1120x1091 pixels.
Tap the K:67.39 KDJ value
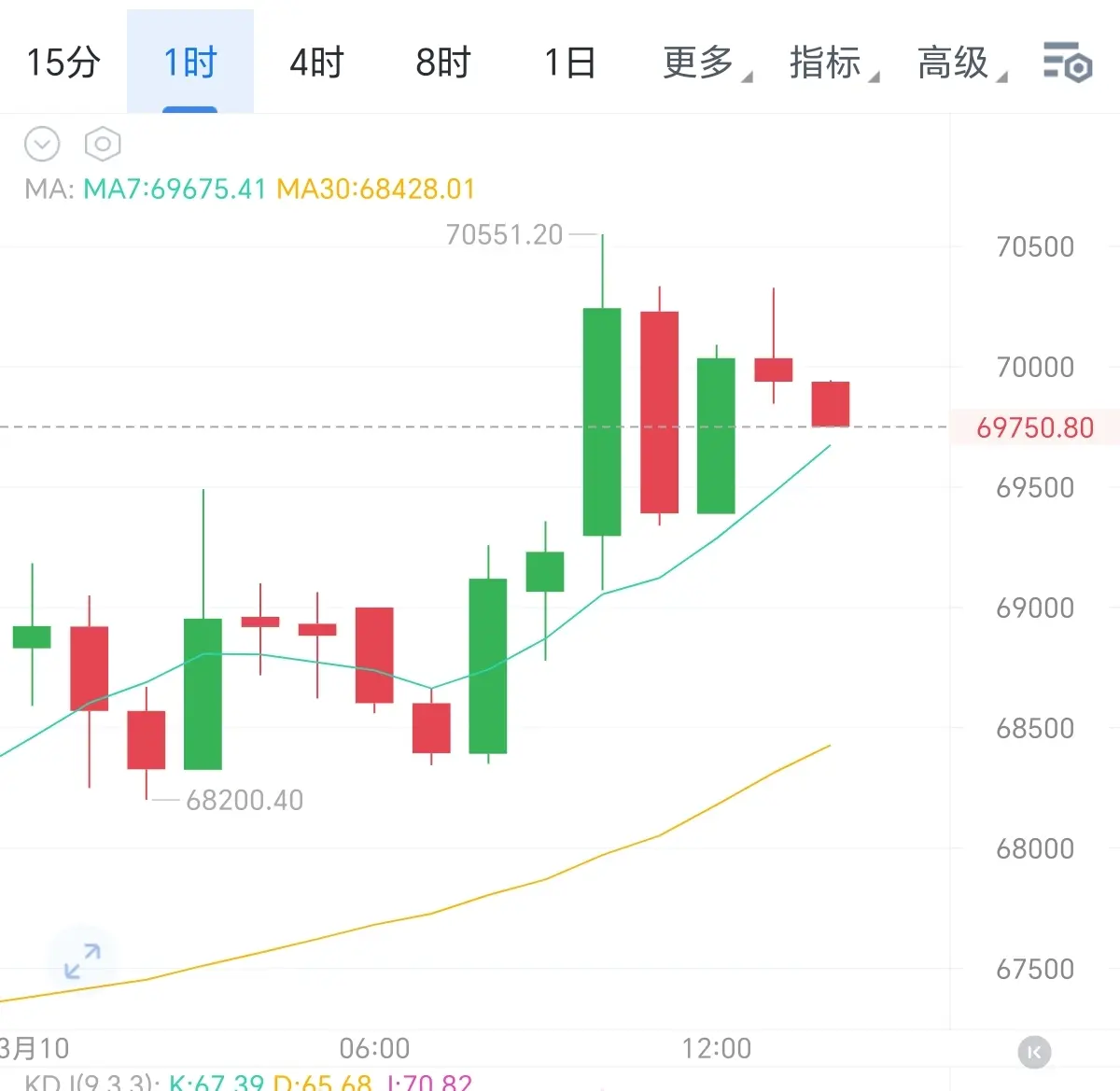217,1083
